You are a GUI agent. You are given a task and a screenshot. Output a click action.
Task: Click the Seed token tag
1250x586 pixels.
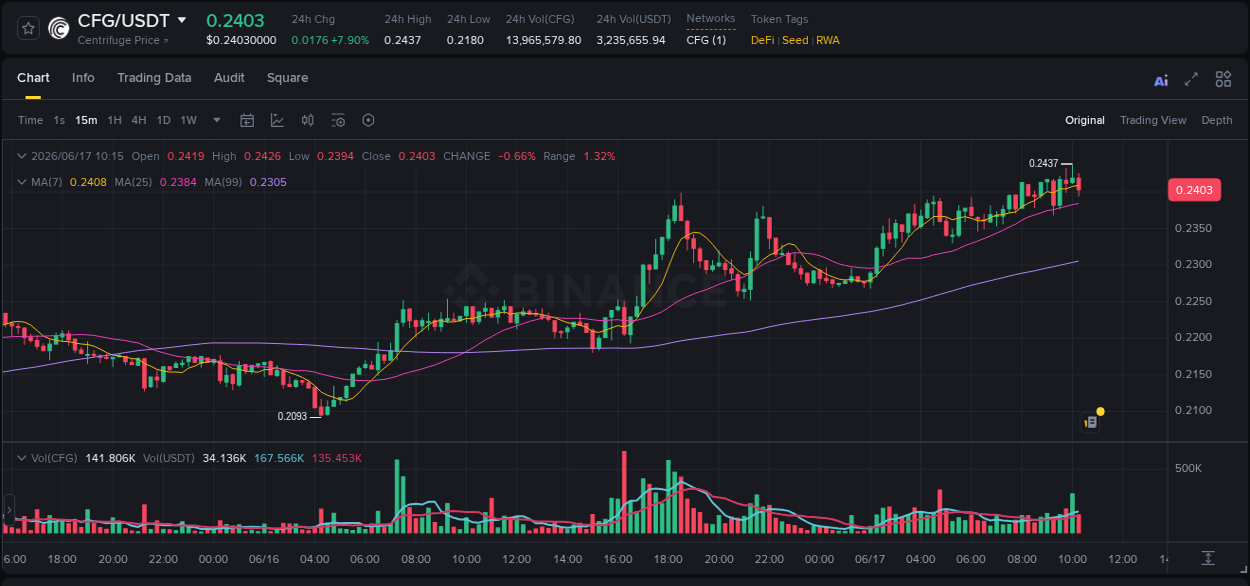pyautogui.click(x=795, y=40)
